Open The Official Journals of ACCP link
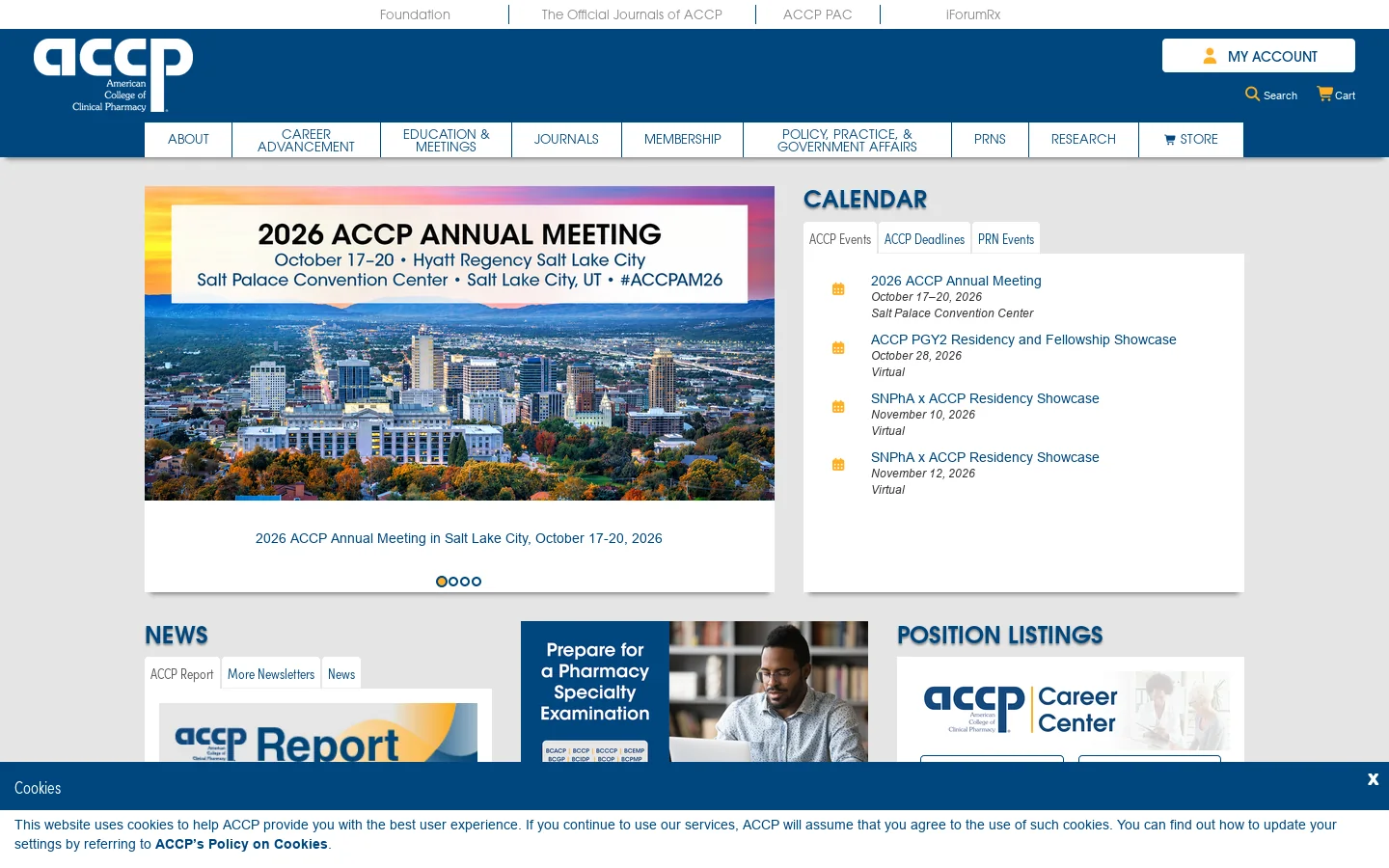1389x868 pixels. [x=632, y=14]
